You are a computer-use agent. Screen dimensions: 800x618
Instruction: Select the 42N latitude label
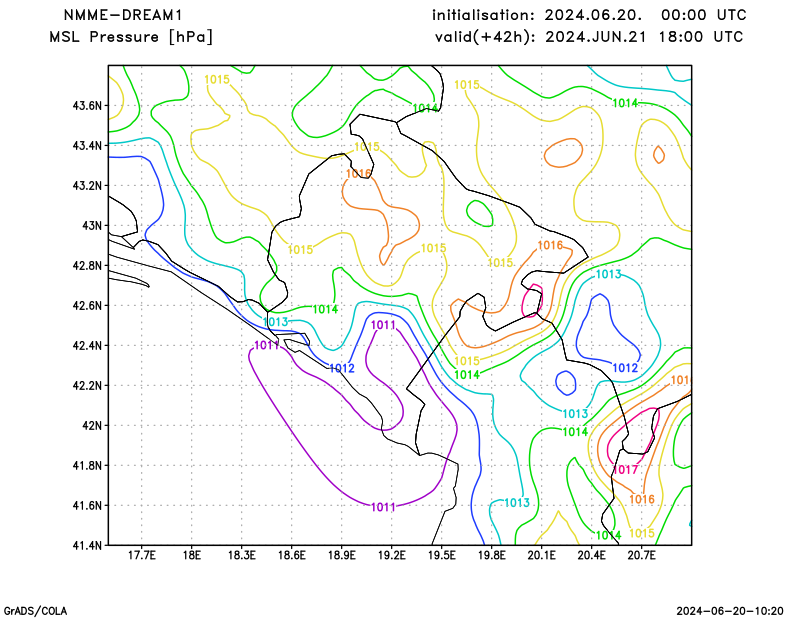coord(92,425)
